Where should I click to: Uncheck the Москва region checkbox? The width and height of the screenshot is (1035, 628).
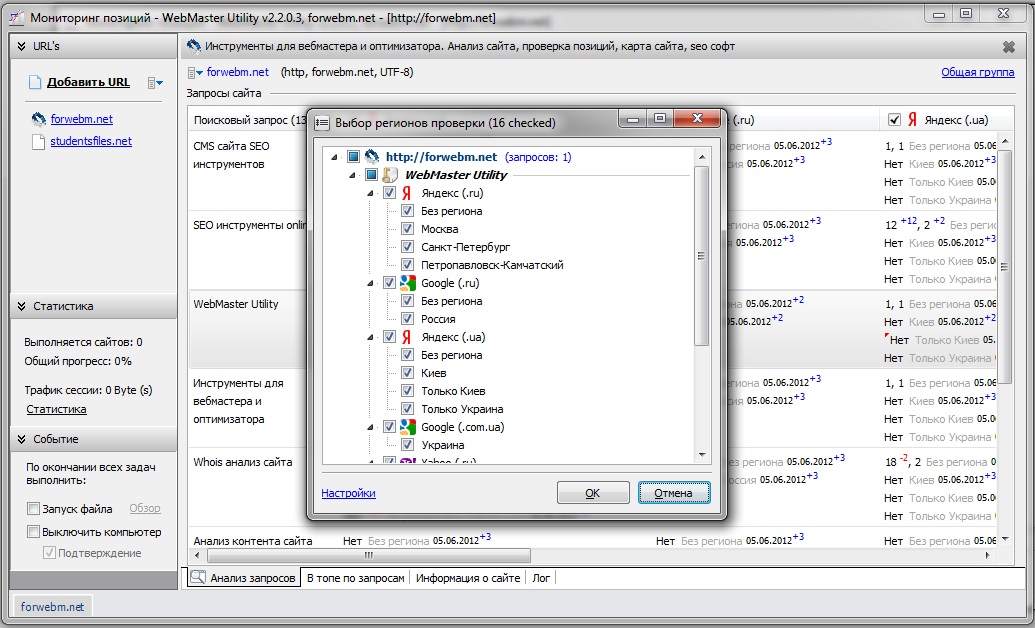[408, 229]
